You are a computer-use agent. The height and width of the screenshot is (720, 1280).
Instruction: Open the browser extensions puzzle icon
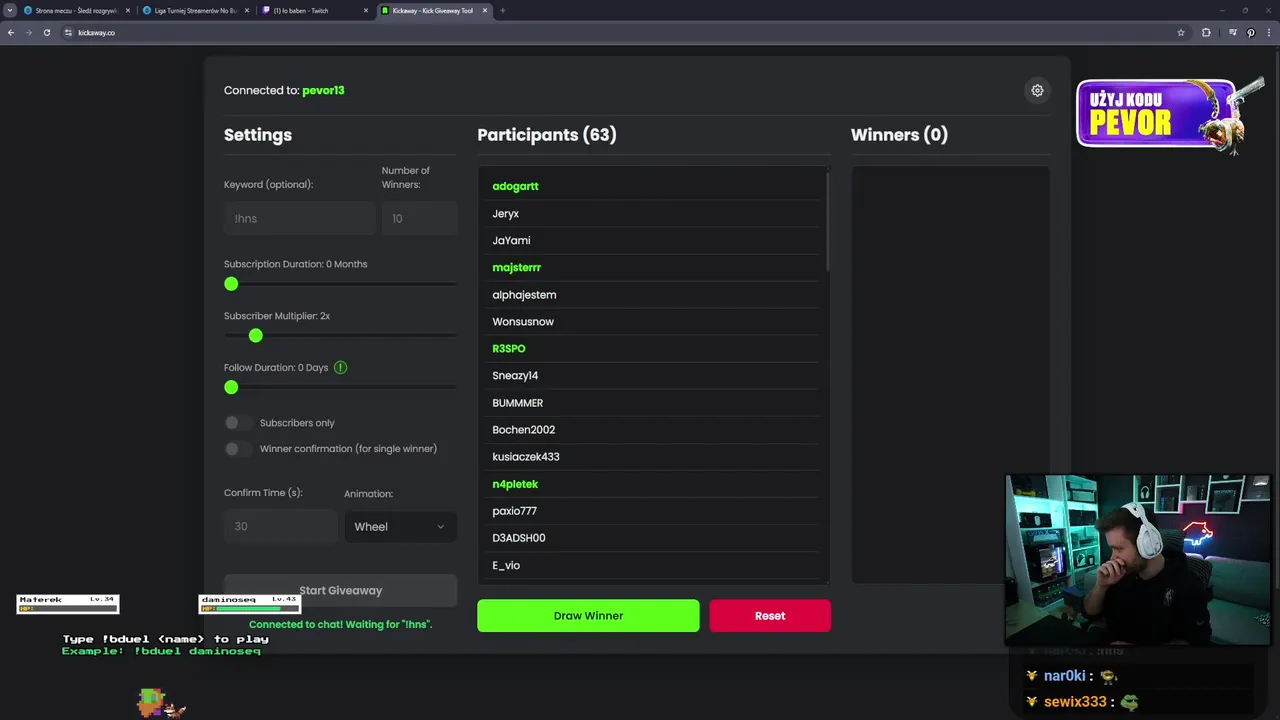pyautogui.click(x=1206, y=32)
